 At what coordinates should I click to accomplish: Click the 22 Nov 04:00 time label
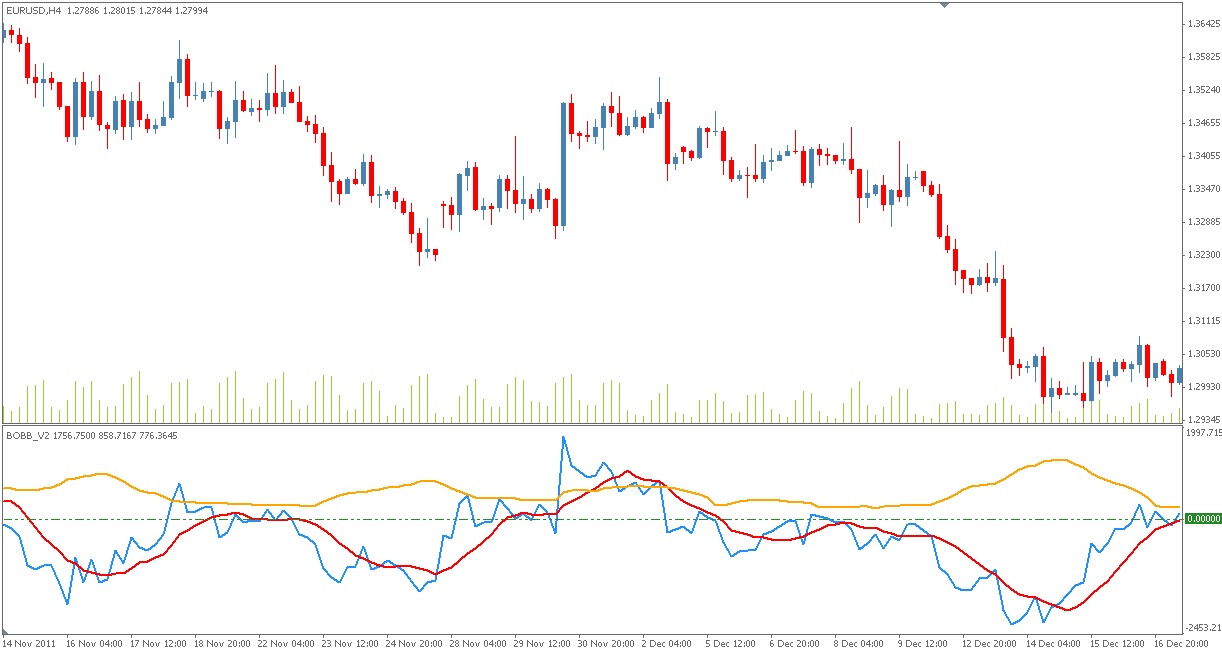point(286,644)
